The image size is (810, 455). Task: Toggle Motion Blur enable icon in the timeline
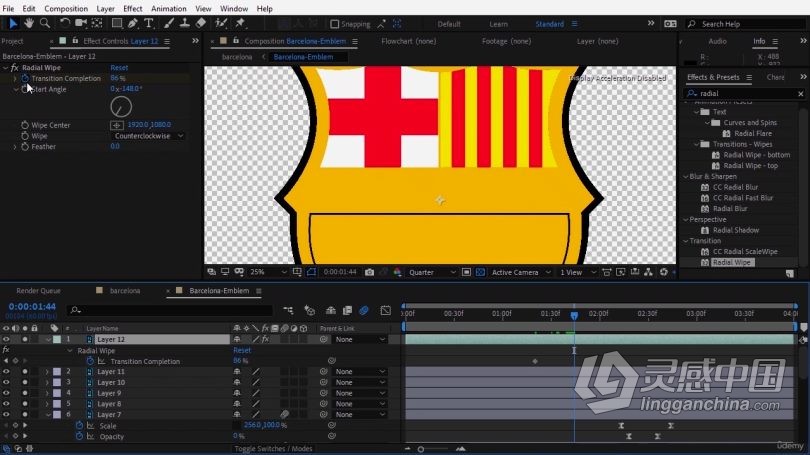click(364, 310)
